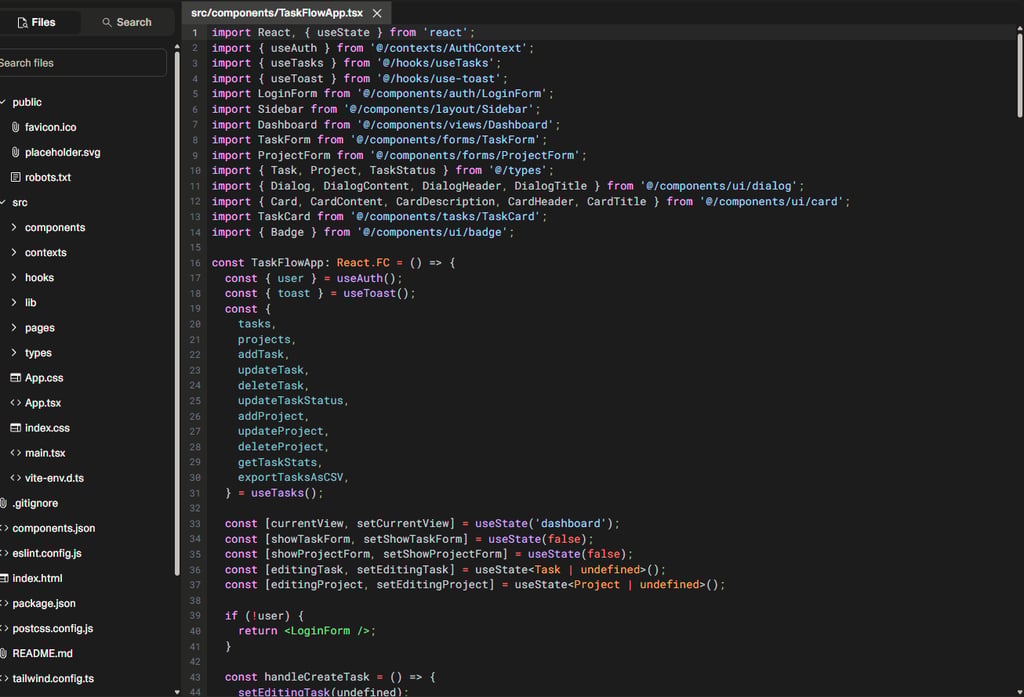This screenshot has height=697, width=1024.
Task: Click the Search files input field
Action: tap(82, 63)
